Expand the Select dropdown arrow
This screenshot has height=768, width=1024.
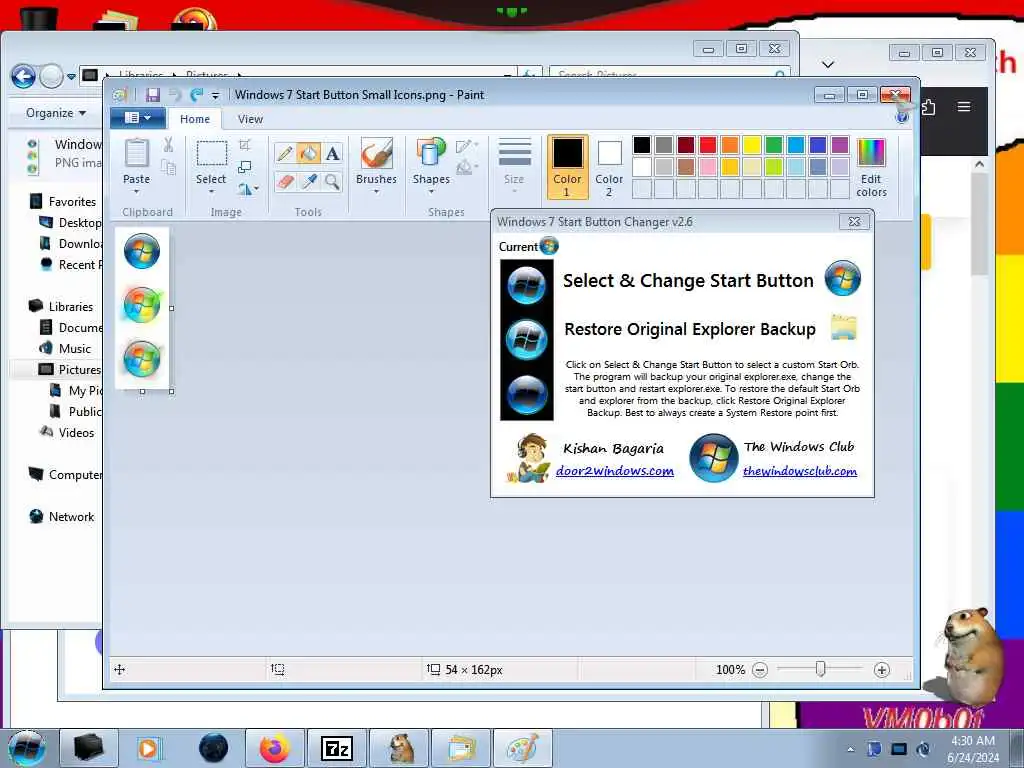pos(211,191)
